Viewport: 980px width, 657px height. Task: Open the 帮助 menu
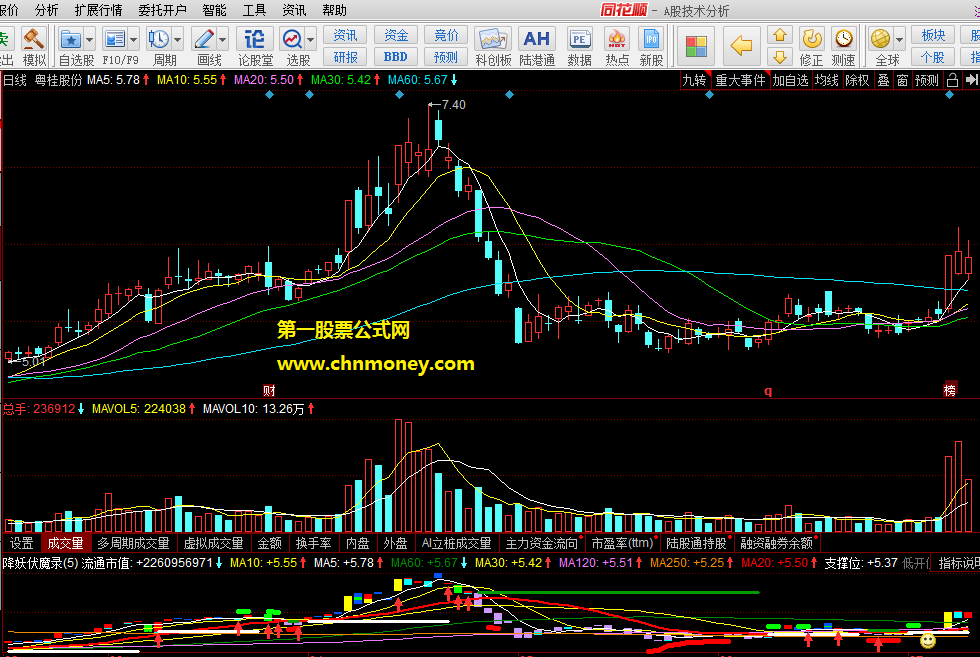[x=334, y=10]
